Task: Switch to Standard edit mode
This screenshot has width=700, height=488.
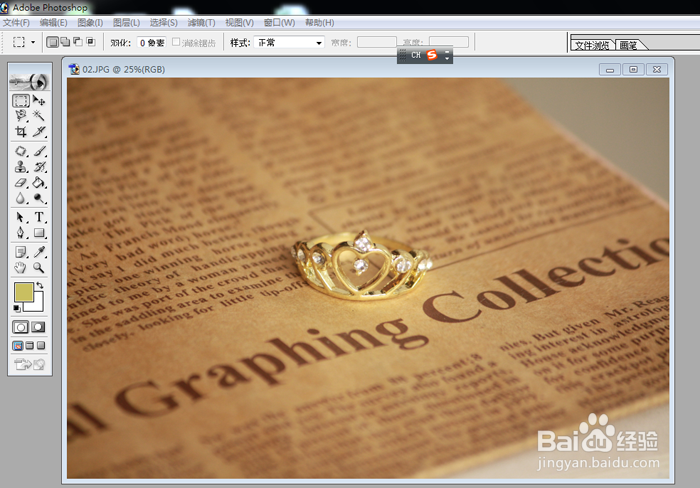Action: point(21,327)
